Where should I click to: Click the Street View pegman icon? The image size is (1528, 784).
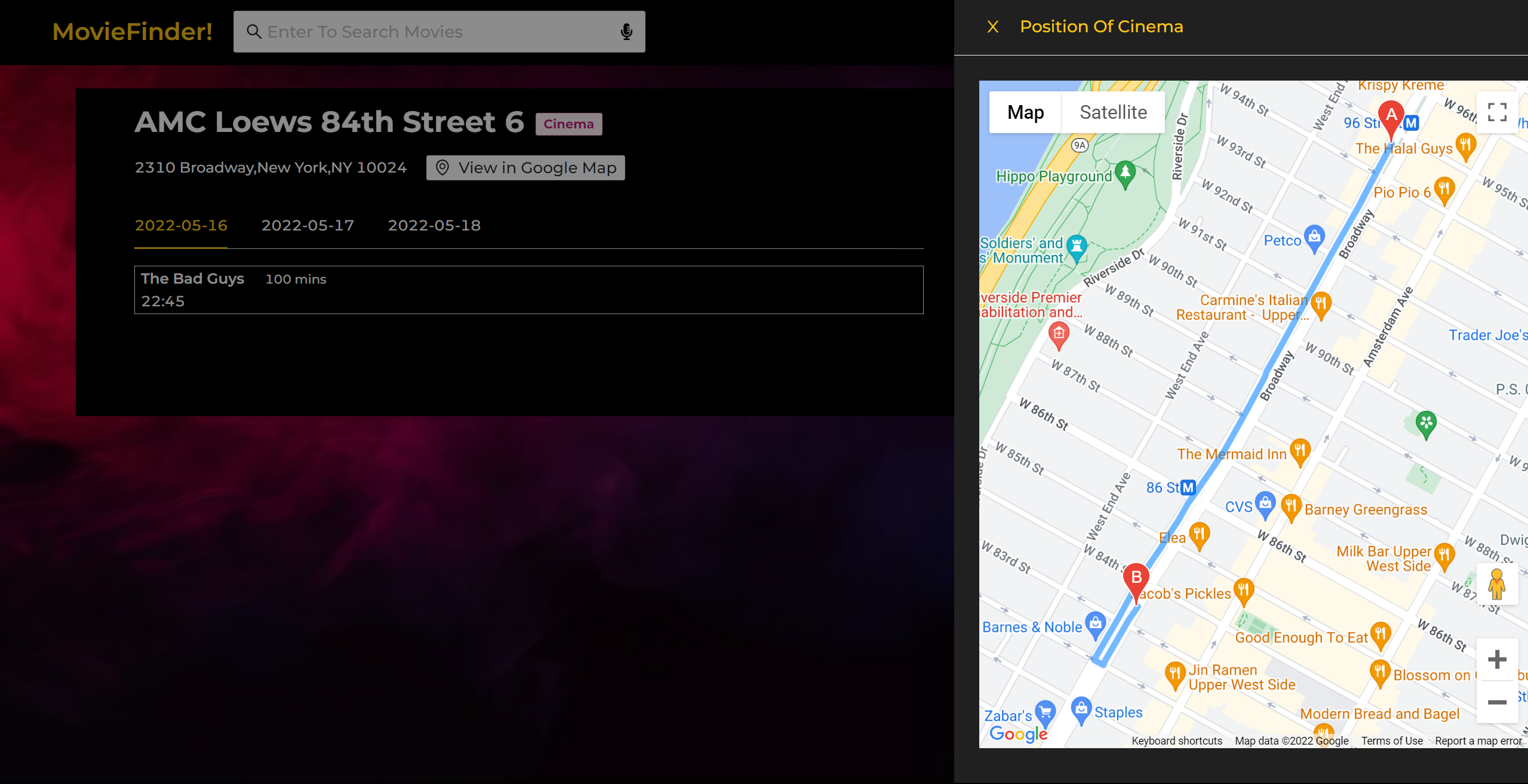(x=1496, y=584)
